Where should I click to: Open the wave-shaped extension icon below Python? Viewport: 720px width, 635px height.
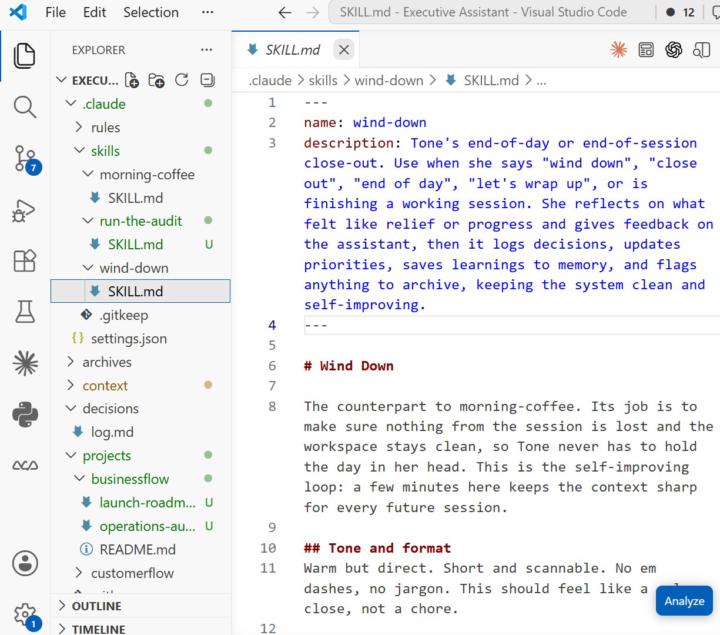25,466
